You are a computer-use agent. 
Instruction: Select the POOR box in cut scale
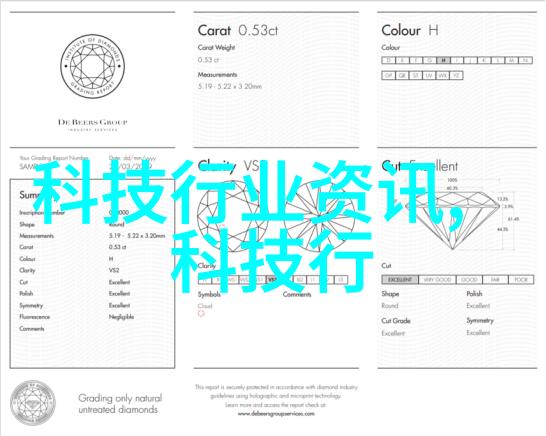(521, 280)
